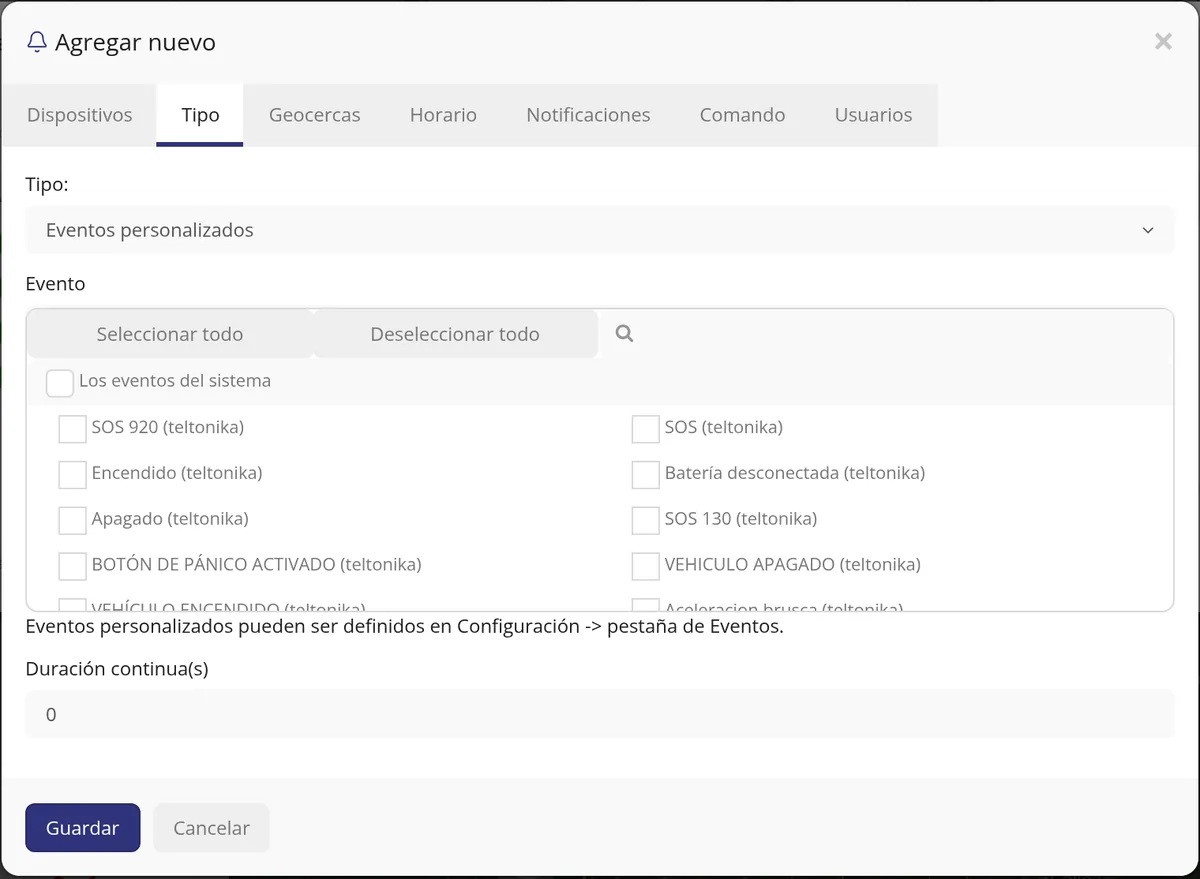Click the 'Evento' label text
Viewport: 1200px width, 879px height.
click(x=56, y=284)
